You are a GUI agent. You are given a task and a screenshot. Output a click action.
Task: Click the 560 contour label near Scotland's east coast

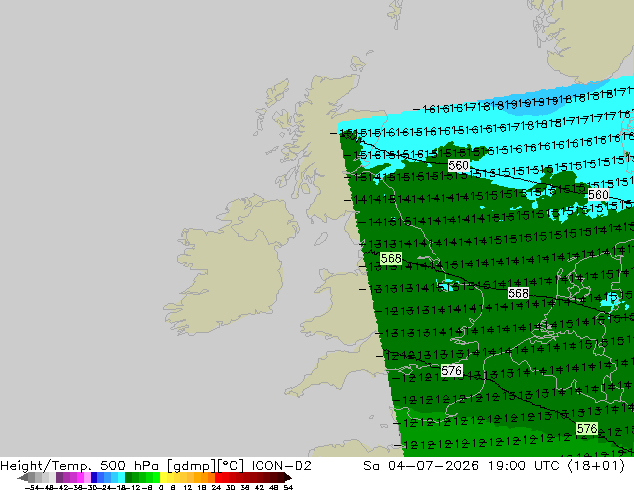pyautogui.click(x=458, y=165)
